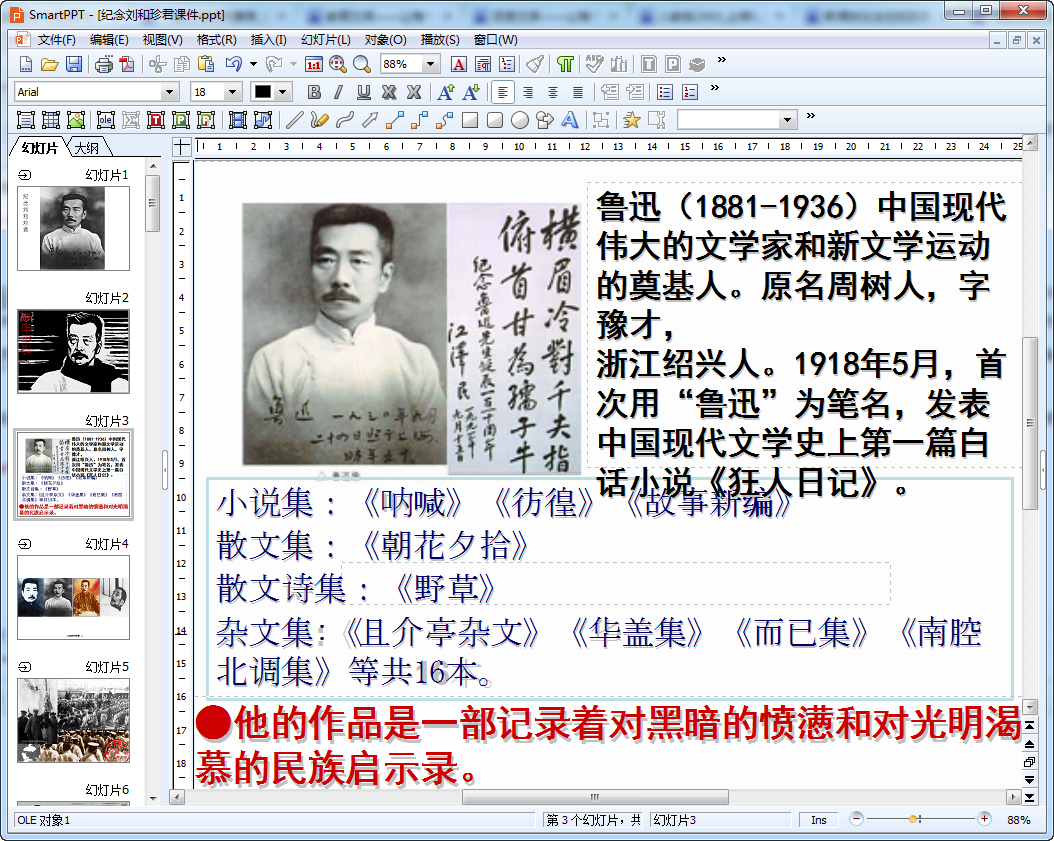Screen dimensions: 1054x841
Task: Select slide thumbnail 幻灯片4
Action: (x=73, y=598)
